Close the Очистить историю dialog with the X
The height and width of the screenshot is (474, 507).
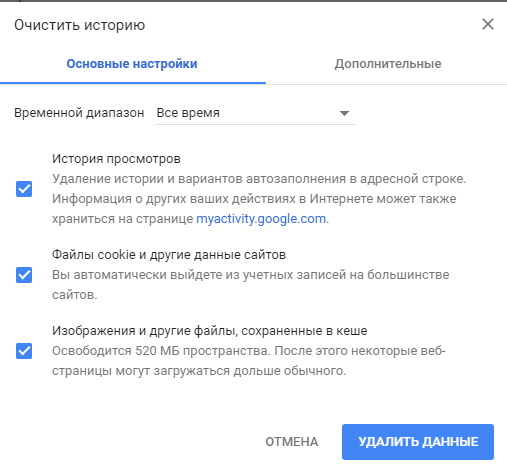tap(488, 24)
